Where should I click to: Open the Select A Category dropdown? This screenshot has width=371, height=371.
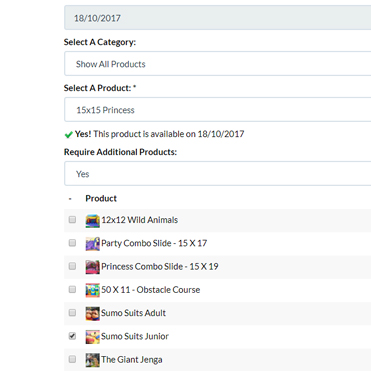click(x=218, y=64)
